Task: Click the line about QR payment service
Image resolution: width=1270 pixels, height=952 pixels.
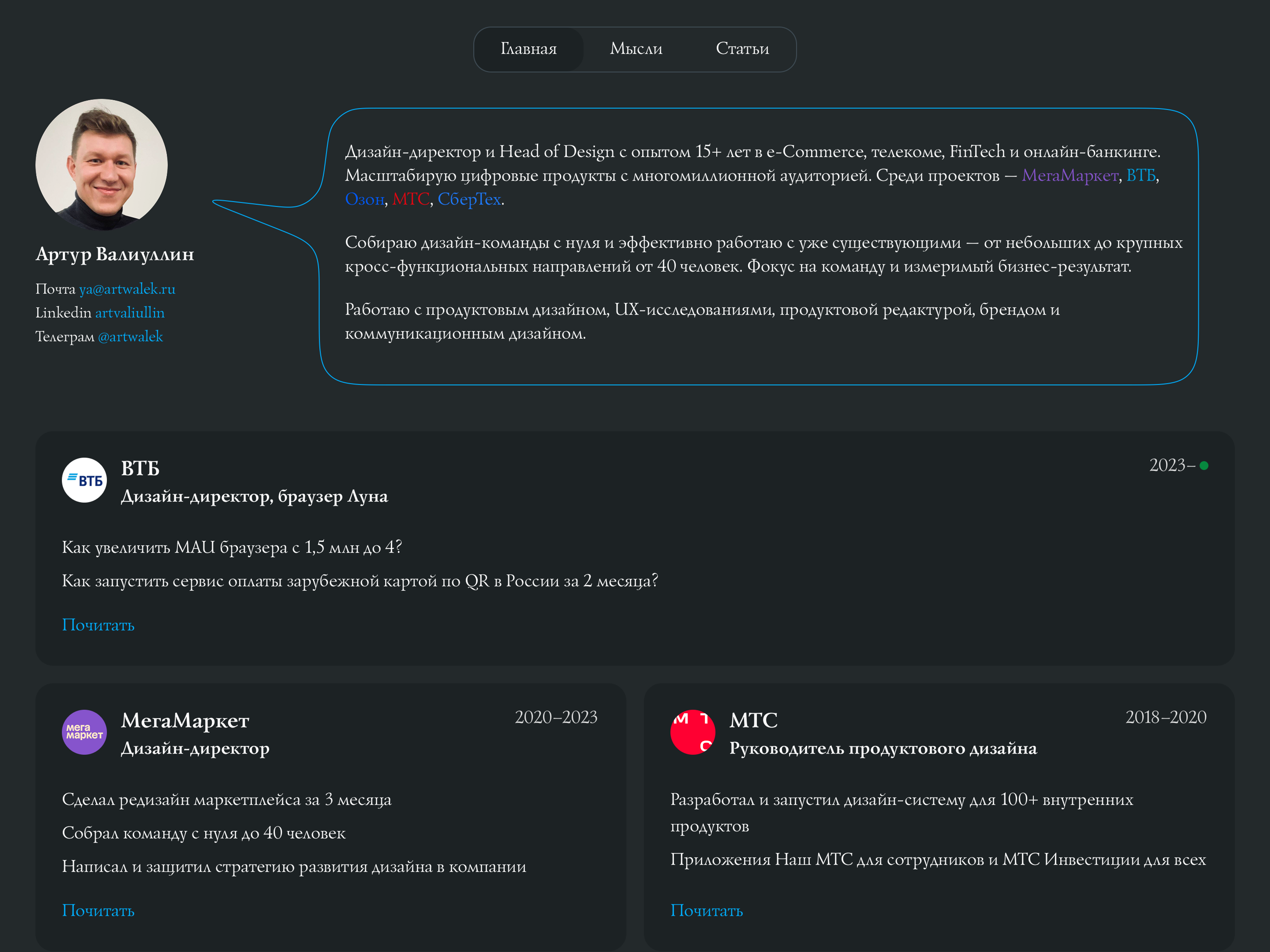Action: 360,581
